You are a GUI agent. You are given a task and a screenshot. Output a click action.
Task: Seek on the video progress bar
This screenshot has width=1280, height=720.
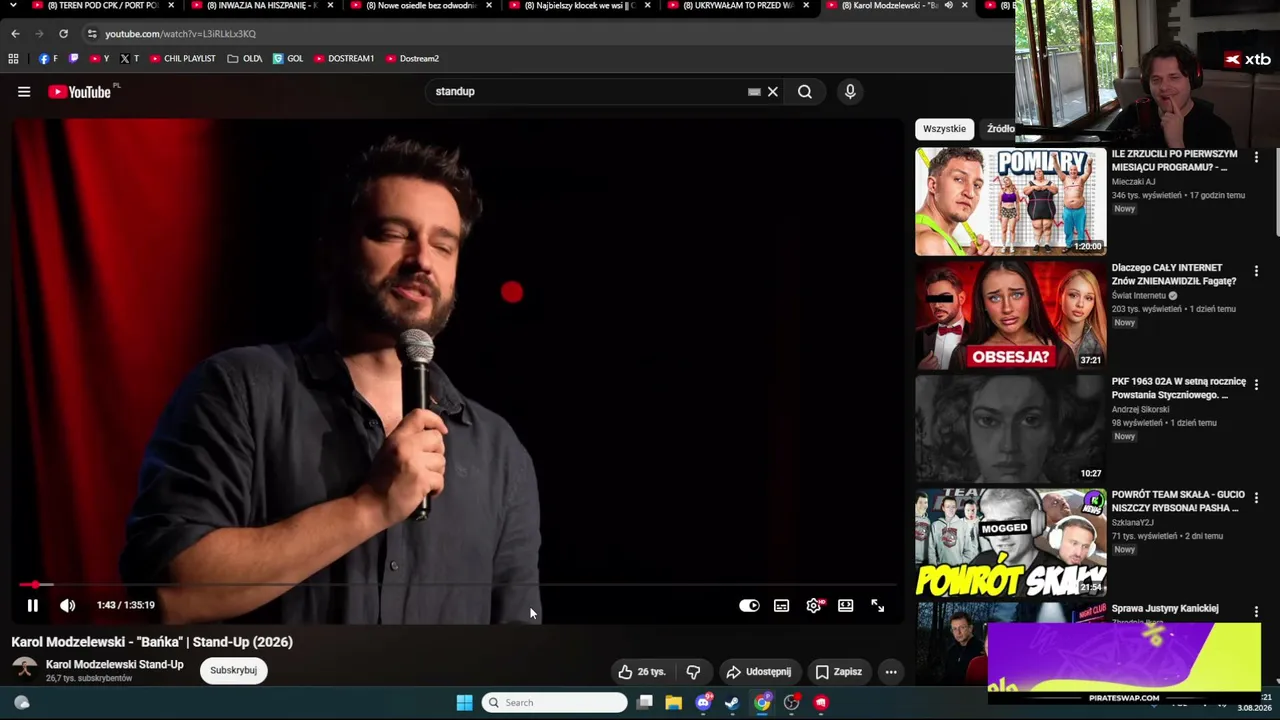457,584
